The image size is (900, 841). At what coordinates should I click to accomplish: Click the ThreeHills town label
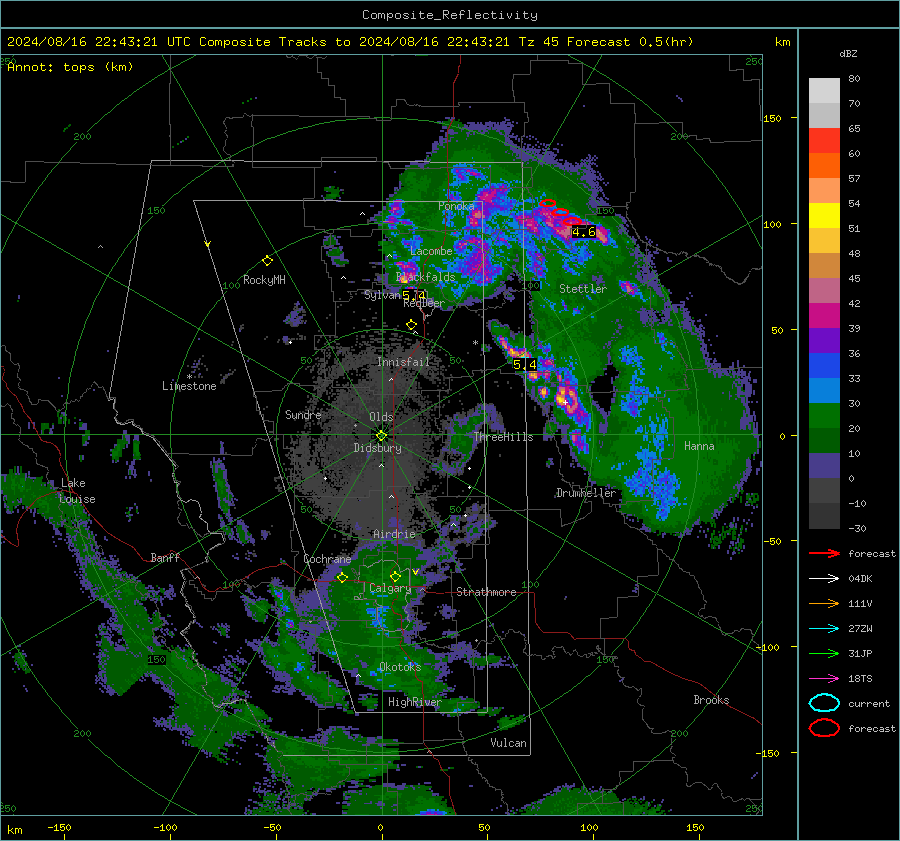click(x=503, y=437)
